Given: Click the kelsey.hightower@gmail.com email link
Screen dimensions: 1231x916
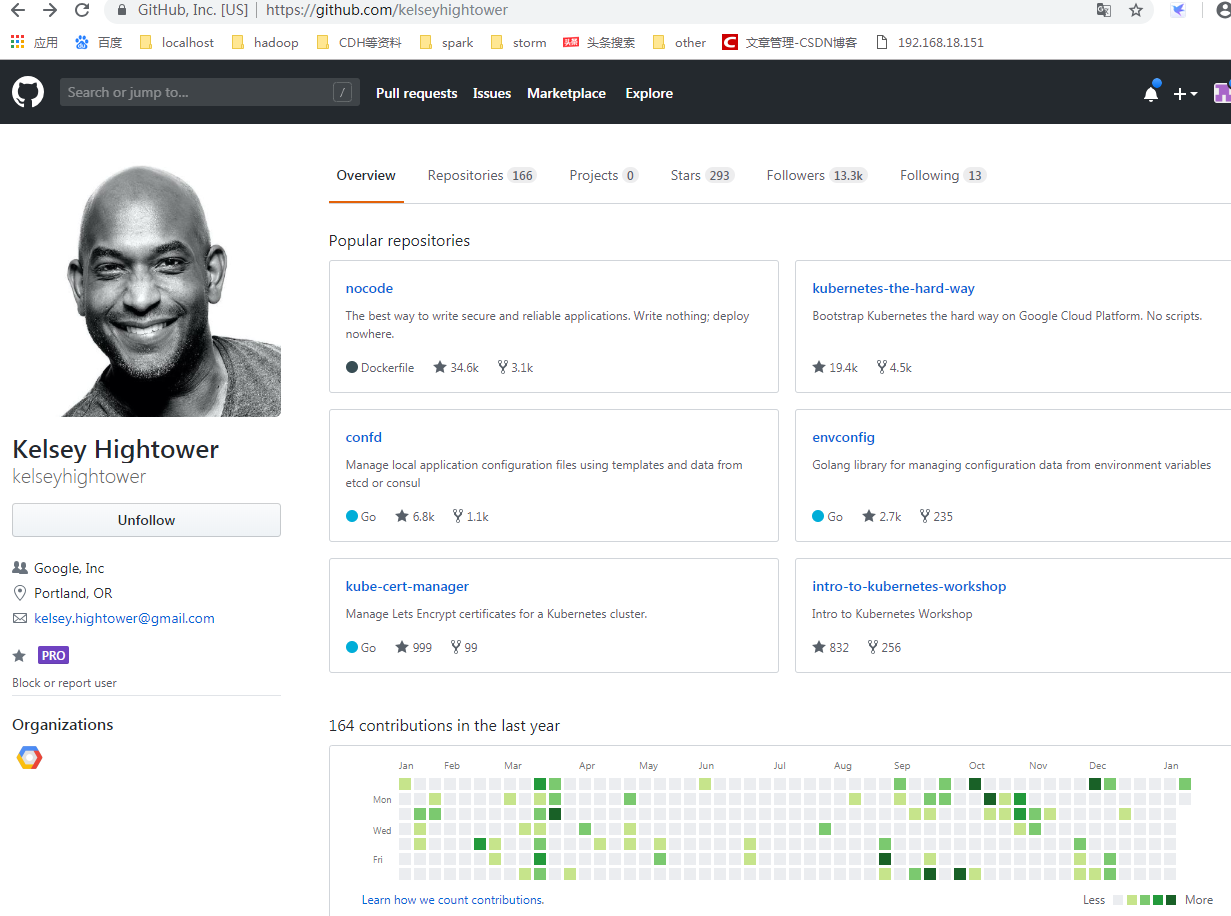Looking at the screenshot, I should pos(124,618).
